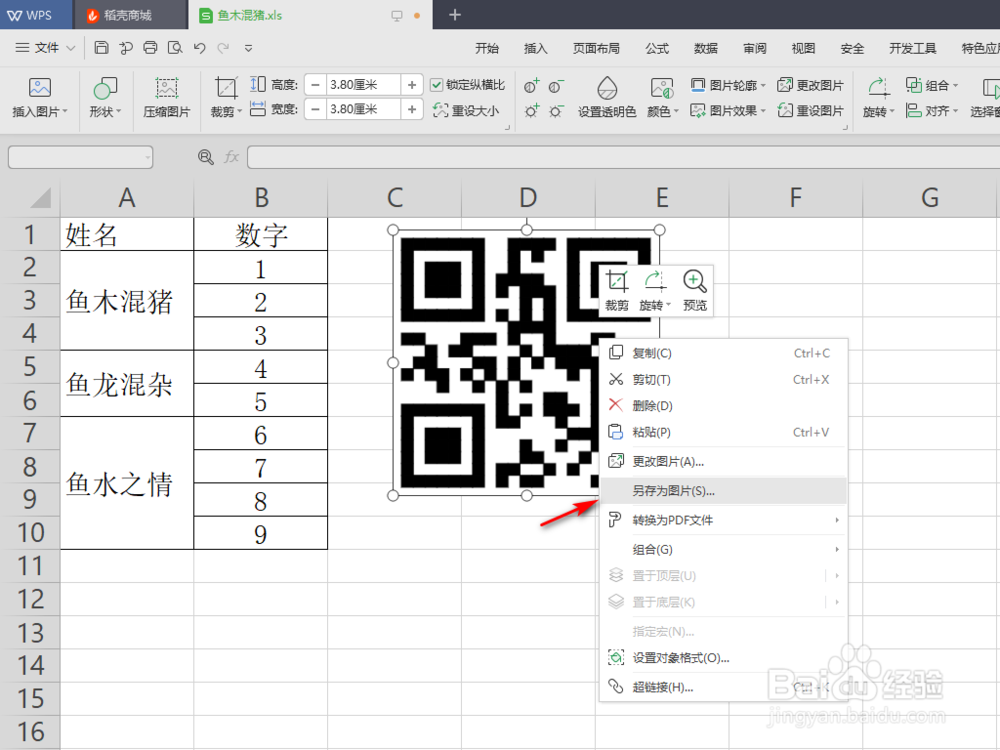
Task: Click the fx insert function icon
Action: (x=232, y=157)
